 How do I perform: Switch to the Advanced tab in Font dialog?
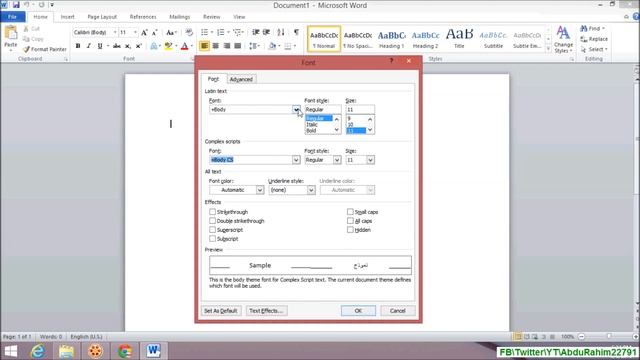tap(241, 79)
